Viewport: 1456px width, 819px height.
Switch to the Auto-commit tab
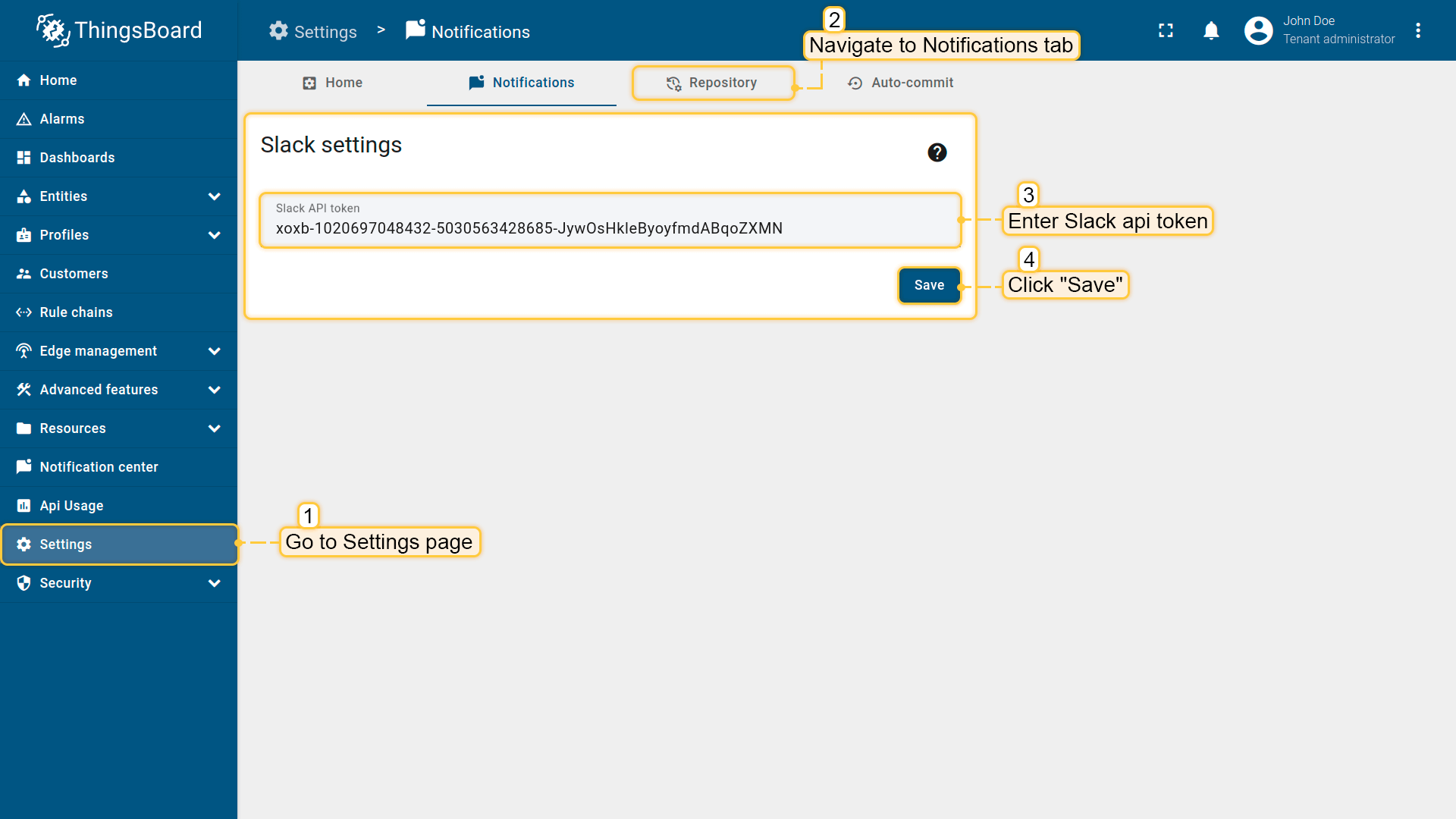pos(900,83)
